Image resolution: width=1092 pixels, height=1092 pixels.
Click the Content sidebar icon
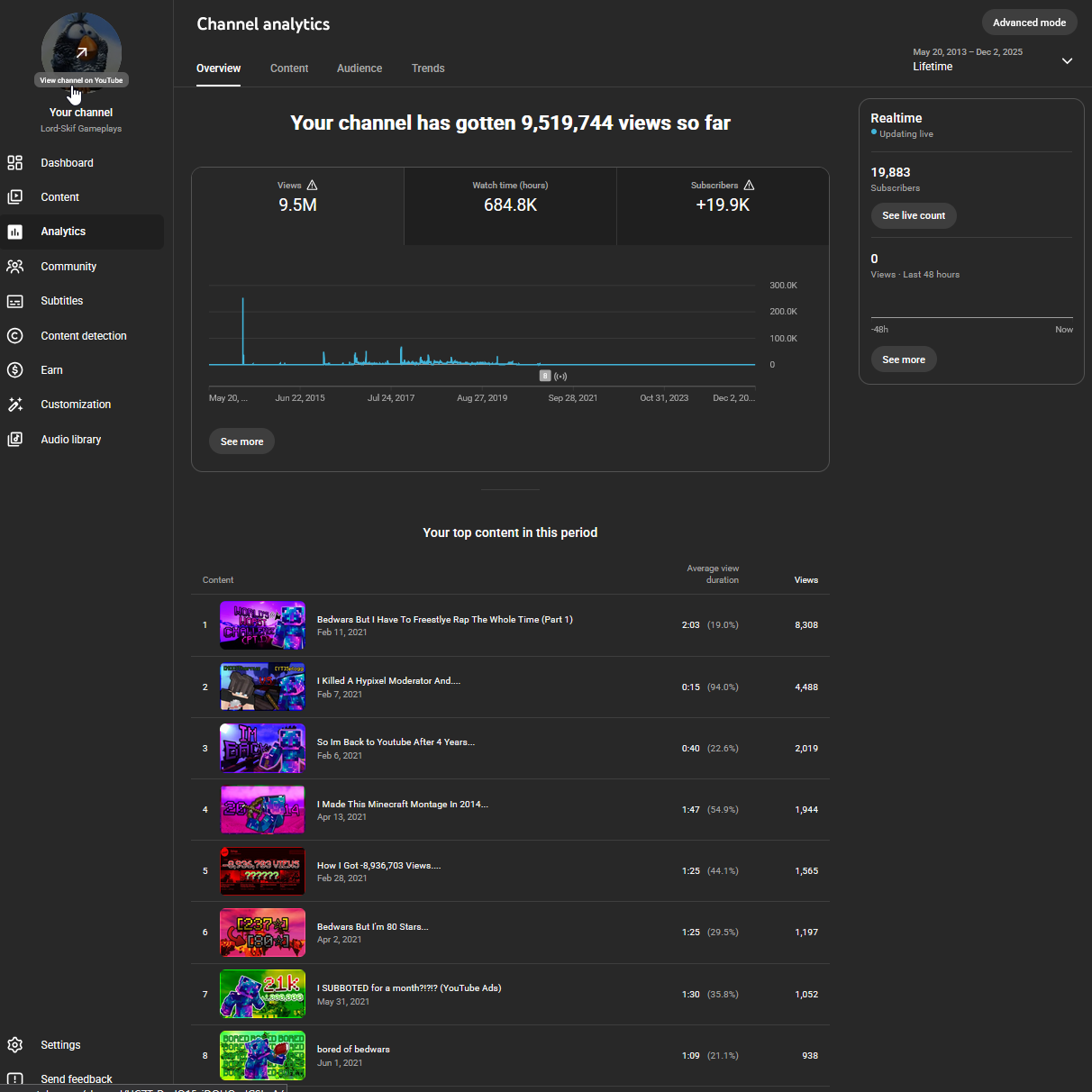(15, 197)
